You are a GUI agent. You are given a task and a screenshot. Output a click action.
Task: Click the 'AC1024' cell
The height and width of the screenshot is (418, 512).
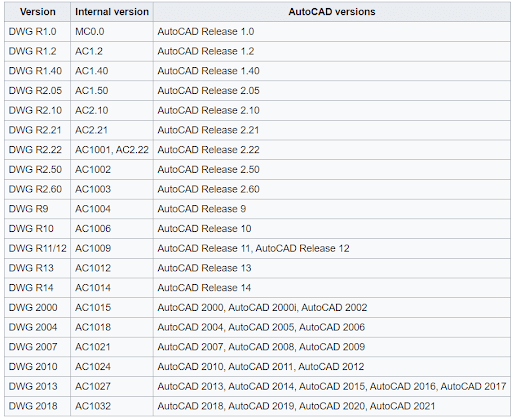[112, 367]
